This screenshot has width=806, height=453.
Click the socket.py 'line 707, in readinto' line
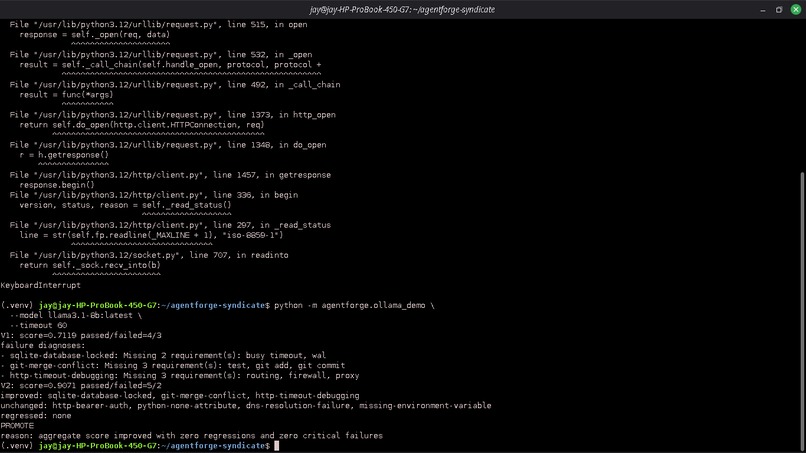(149, 255)
